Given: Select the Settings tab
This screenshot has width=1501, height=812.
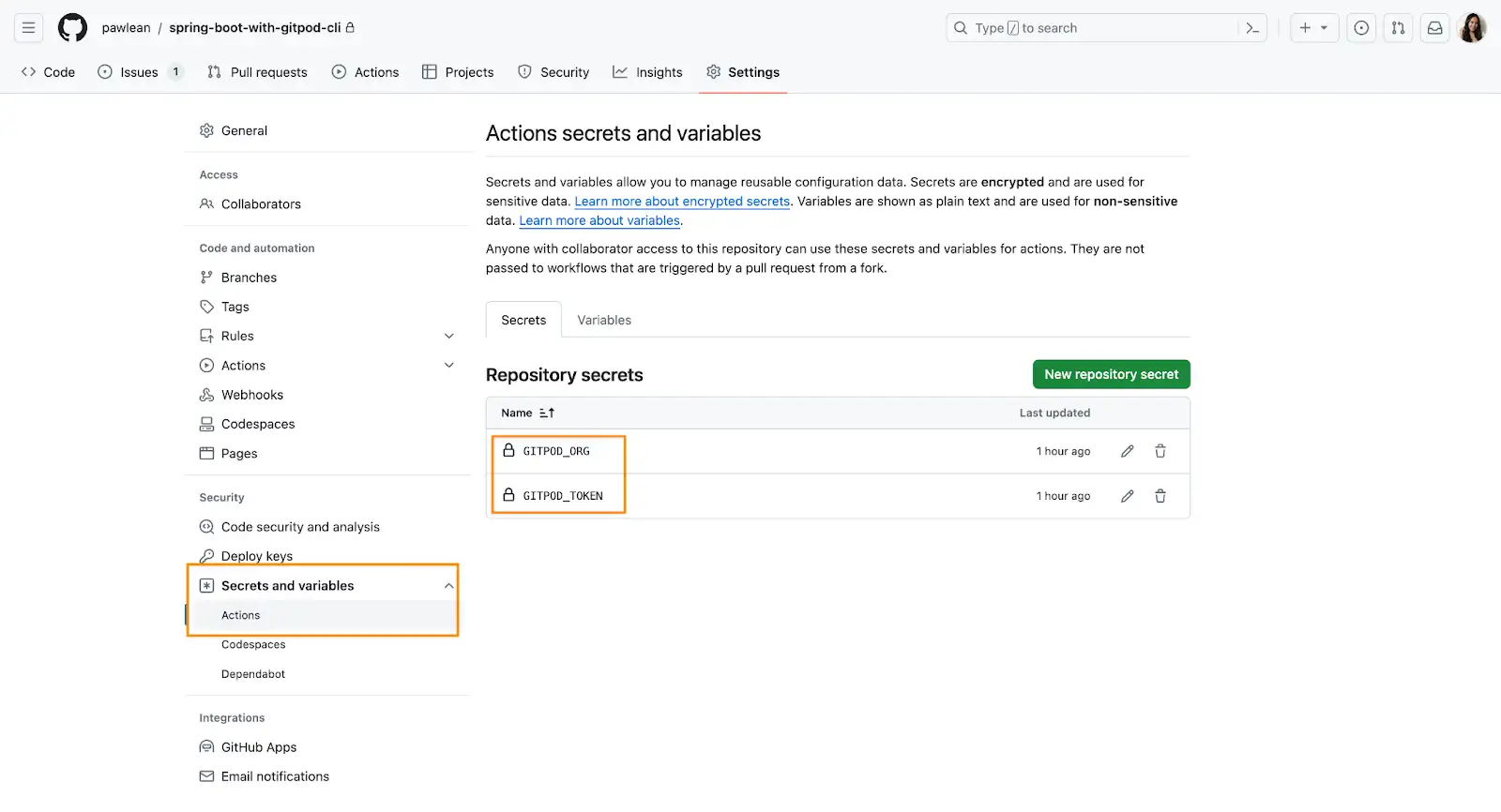Looking at the screenshot, I should (x=743, y=72).
